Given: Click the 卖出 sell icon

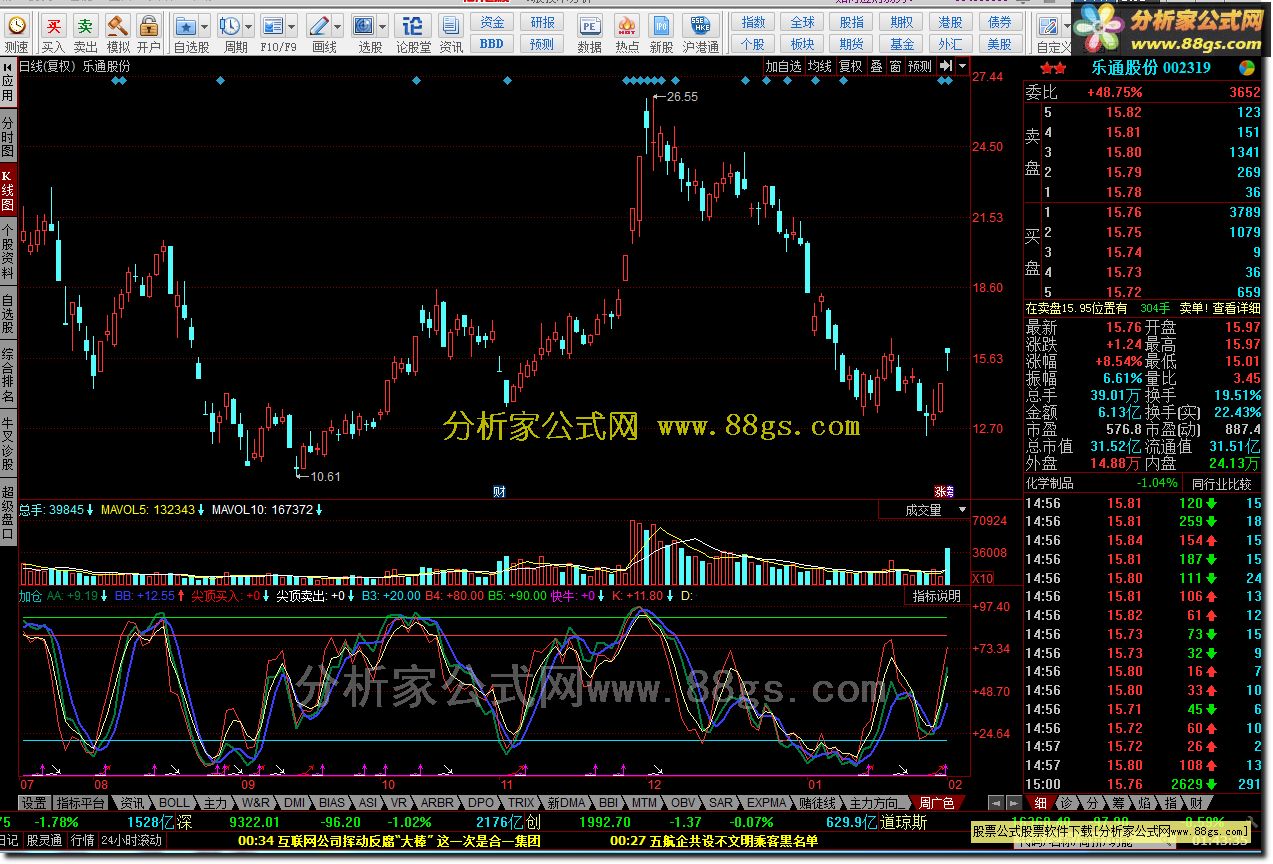Looking at the screenshot, I should (x=85, y=28).
